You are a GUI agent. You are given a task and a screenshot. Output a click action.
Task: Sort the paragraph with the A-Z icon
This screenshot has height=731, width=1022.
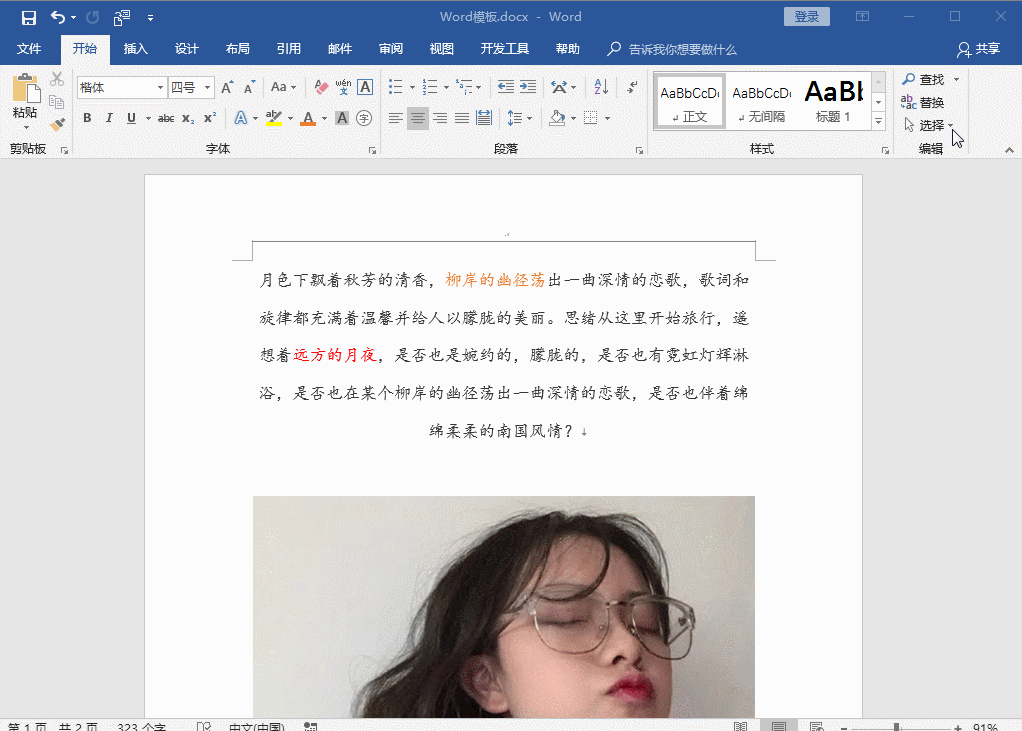[601, 87]
